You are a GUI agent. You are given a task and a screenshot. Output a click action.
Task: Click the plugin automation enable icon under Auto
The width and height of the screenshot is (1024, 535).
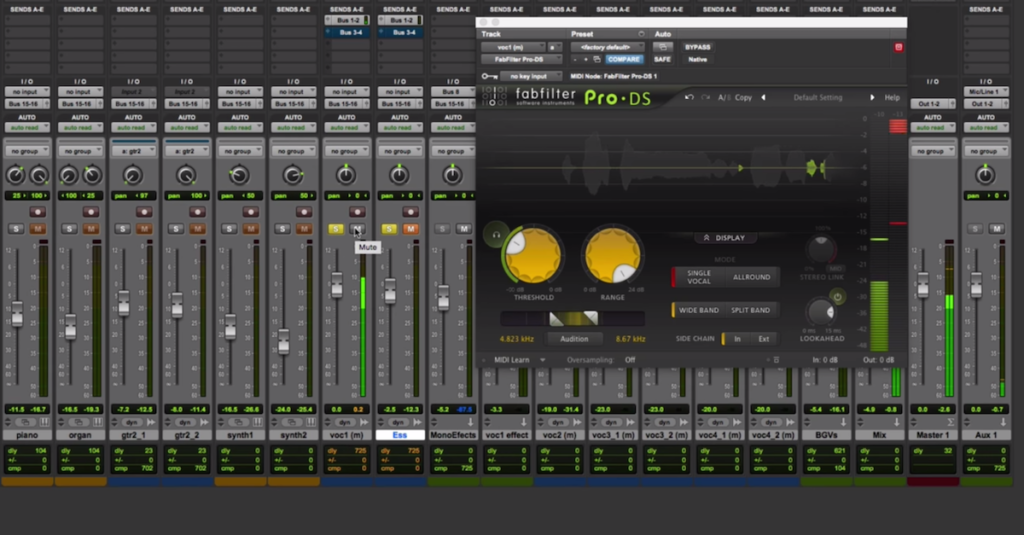point(662,47)
